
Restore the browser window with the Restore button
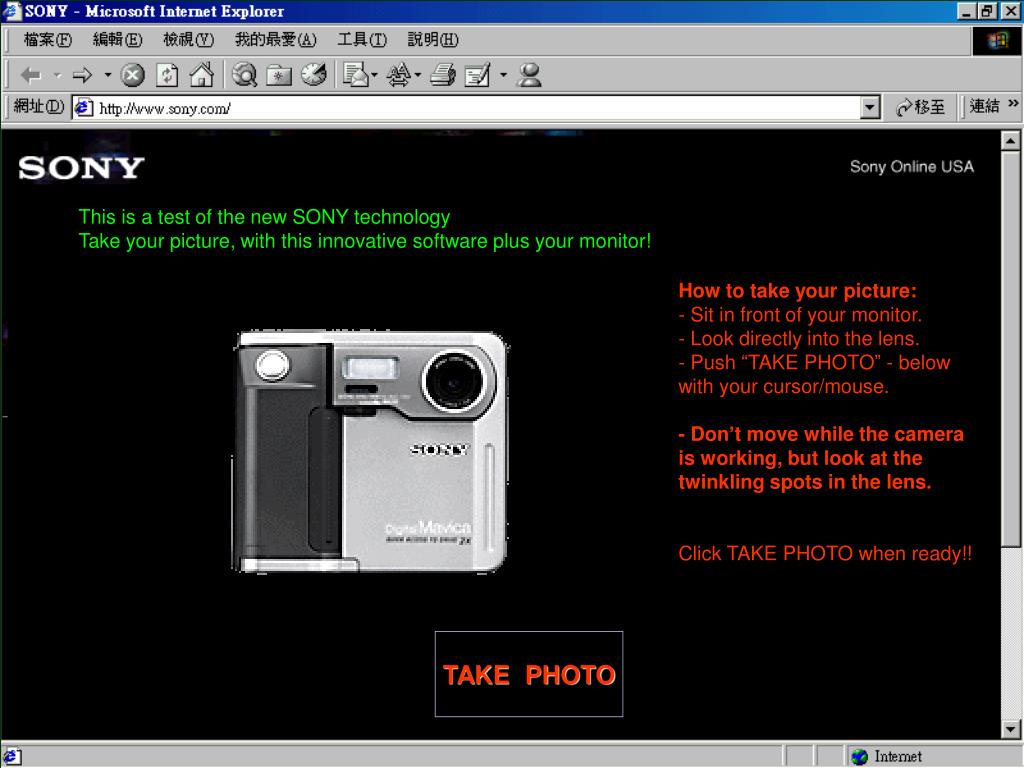coord(987,11)
